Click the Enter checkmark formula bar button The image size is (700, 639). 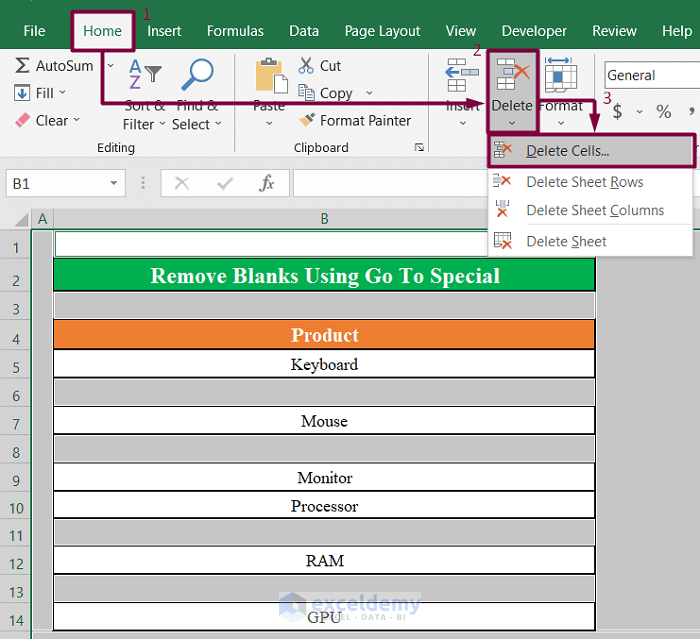[x=225, y=183]
